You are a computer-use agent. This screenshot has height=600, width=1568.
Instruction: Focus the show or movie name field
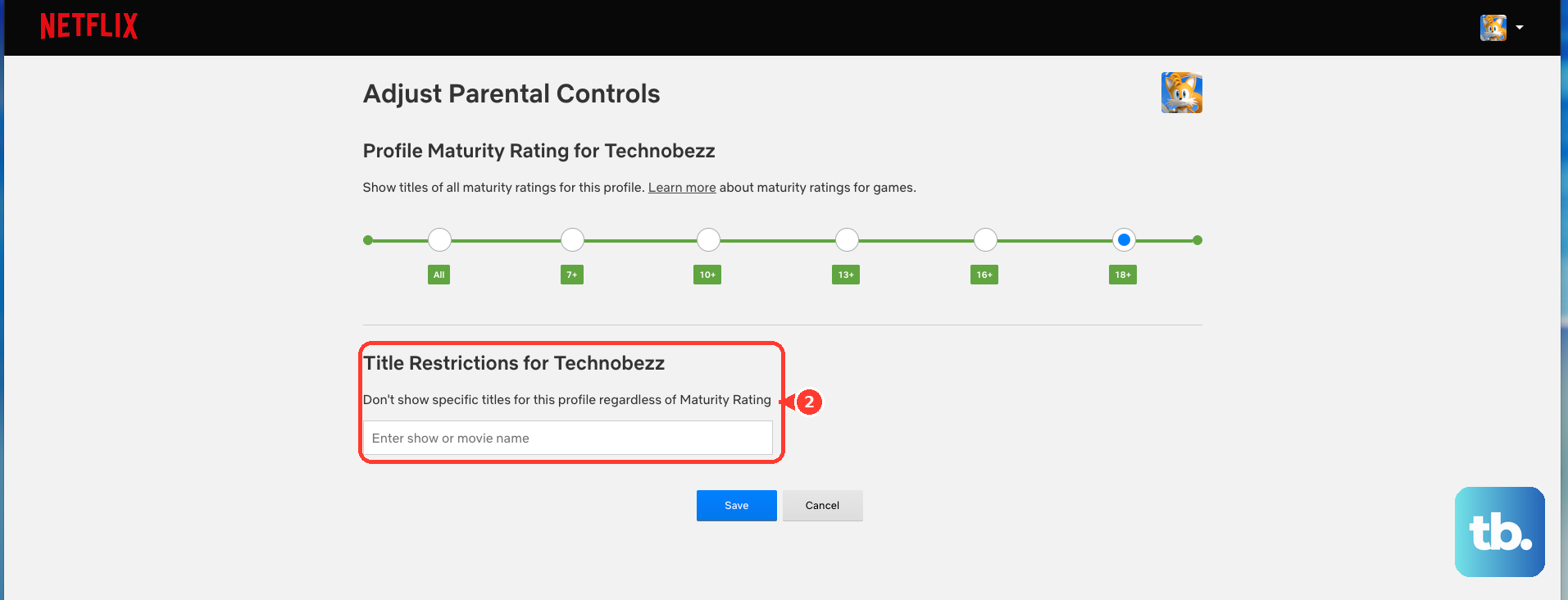(567, 438)
